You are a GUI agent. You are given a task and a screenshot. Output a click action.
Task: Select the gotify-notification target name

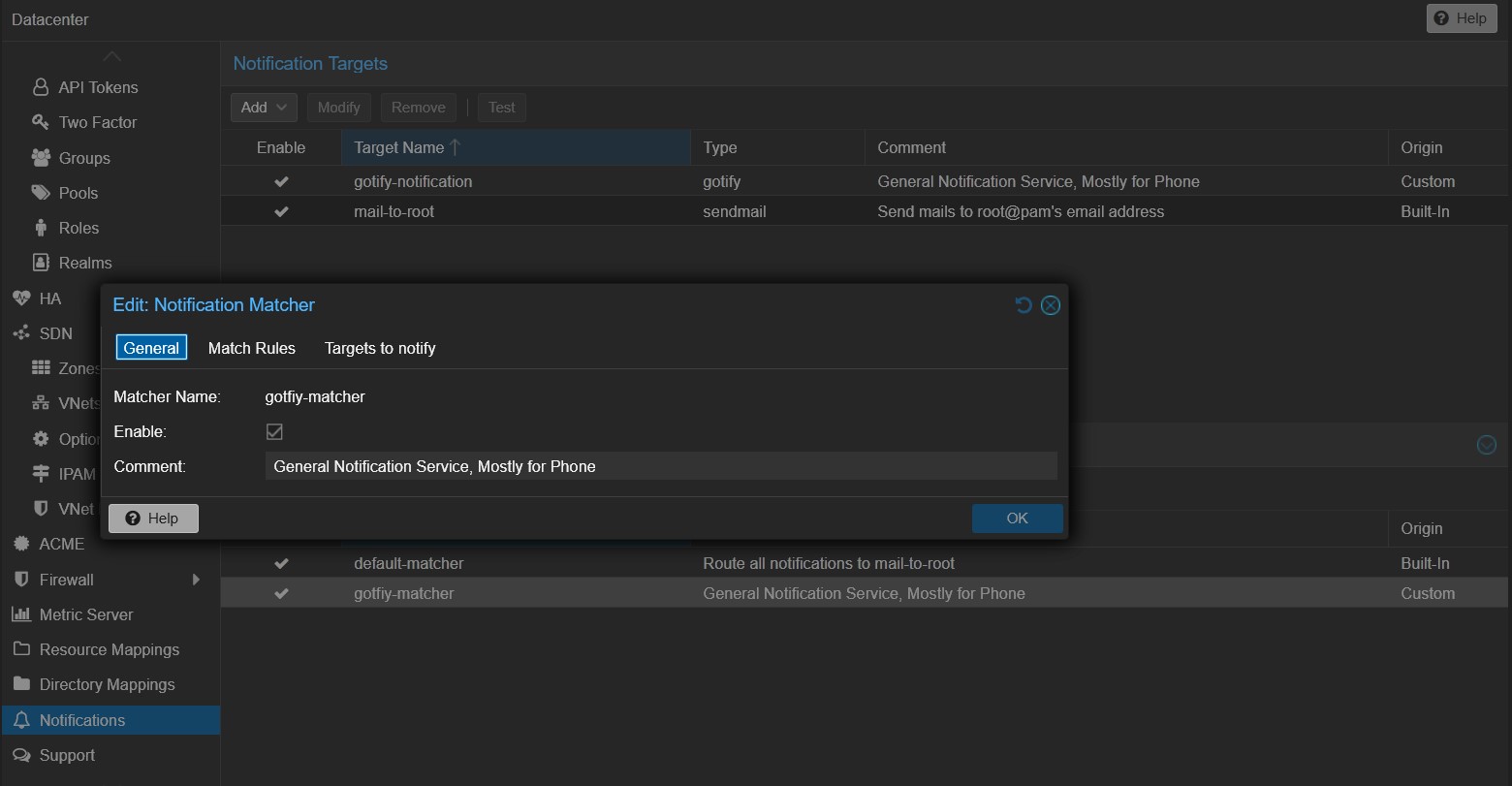(413, 181)
